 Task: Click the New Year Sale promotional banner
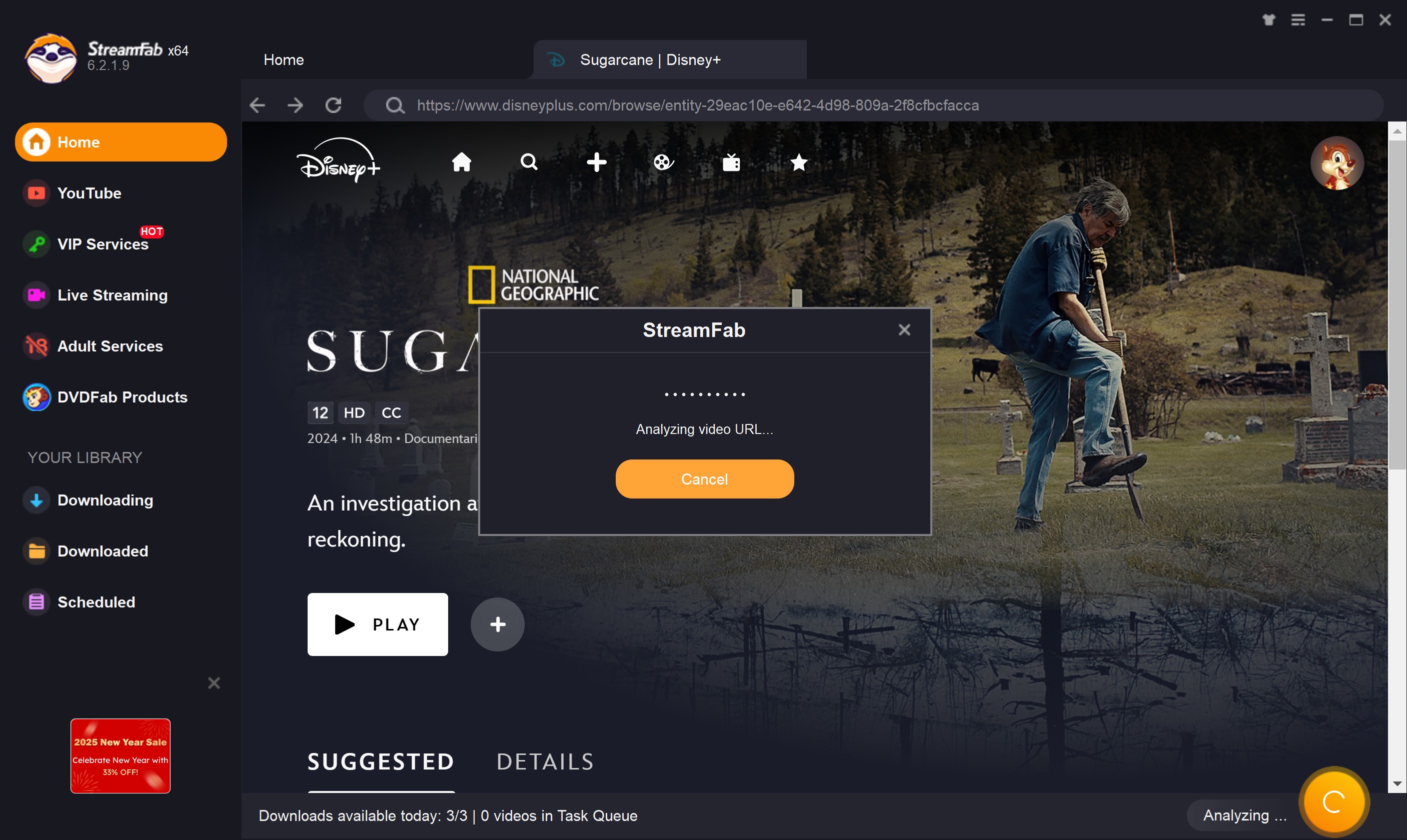click(x=120, y=756)
